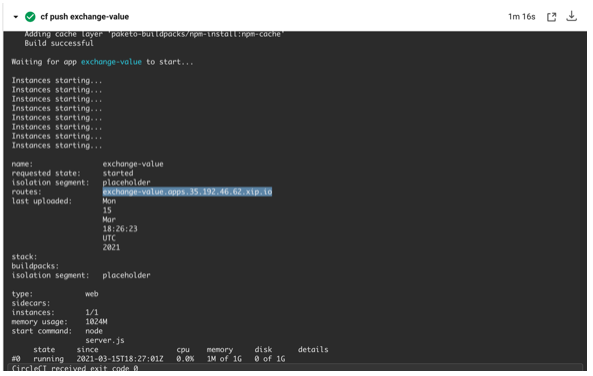This screenshot has width=593, height=376.
Task: Click the 'sidecars:' label
Action: coord(31,303)
